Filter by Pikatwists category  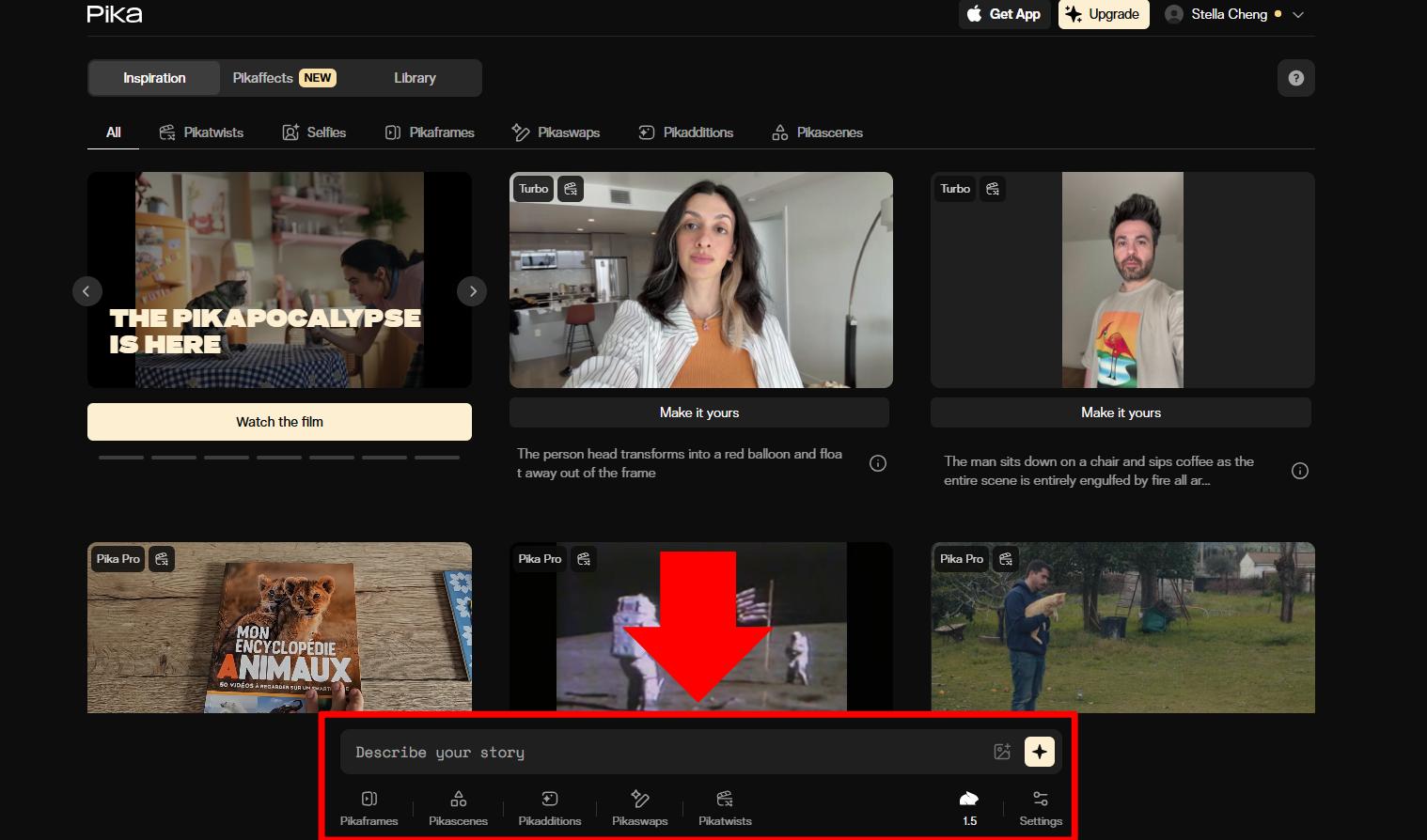(201, 132)
